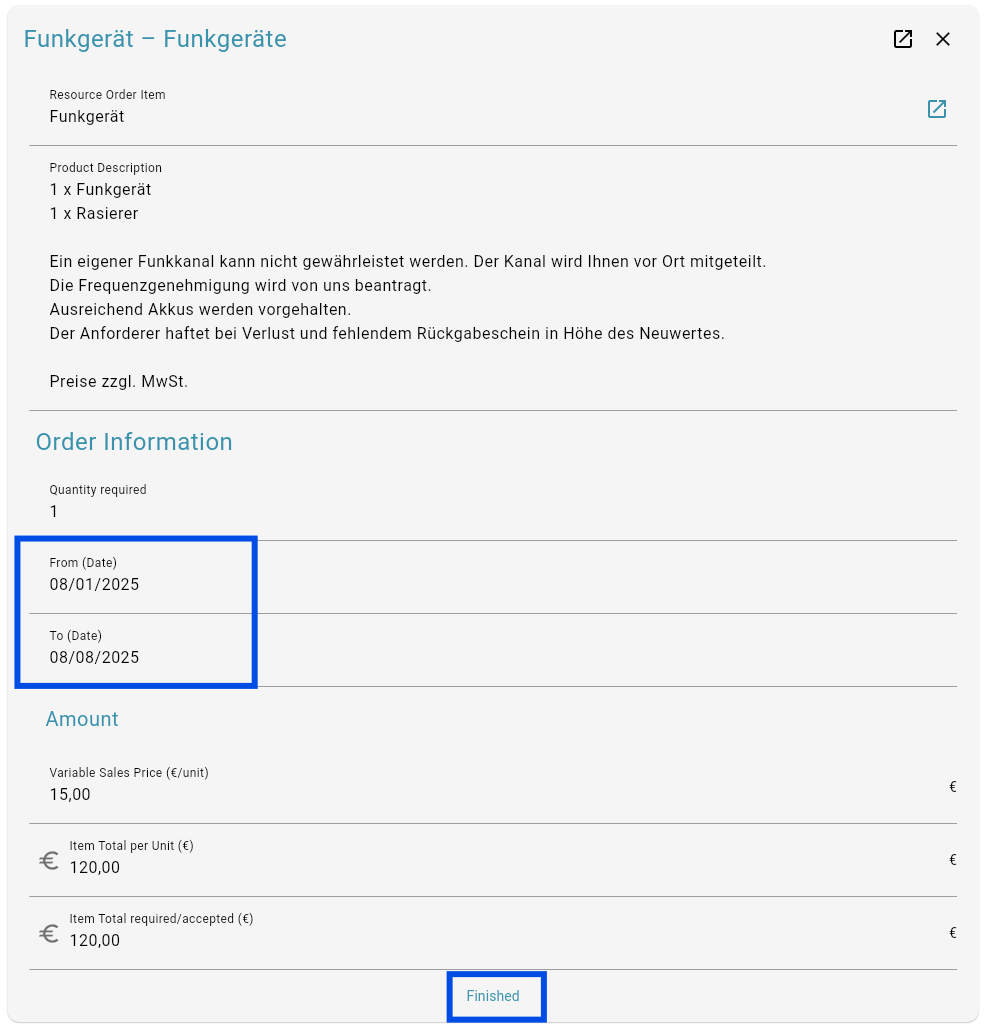
Task: Select the To (Date) field 08/08/2025
Action: pos(493,650)
